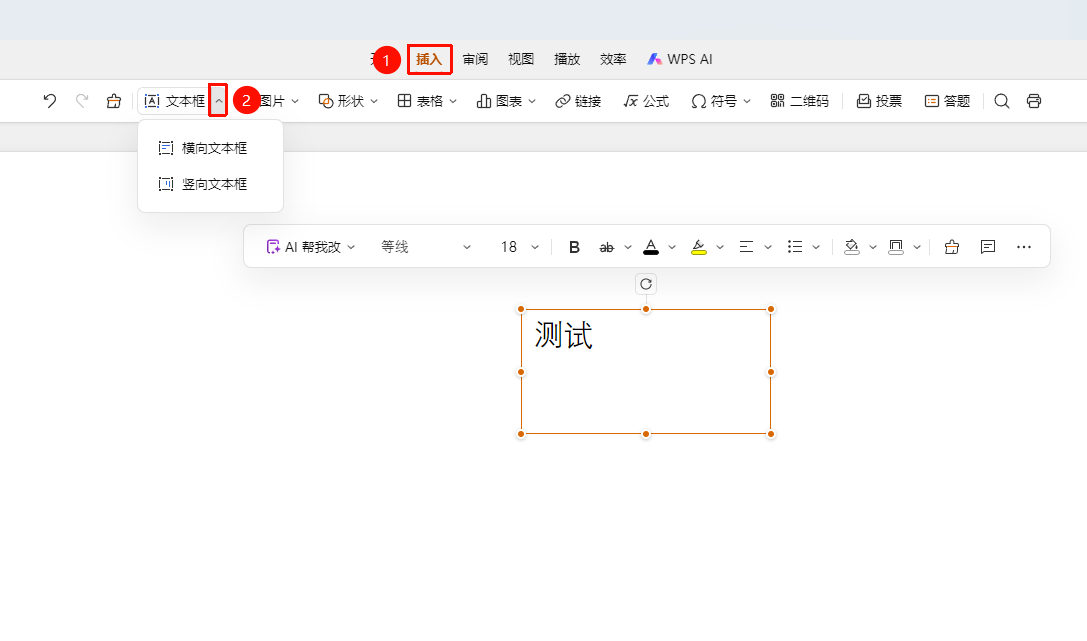Open the highlight color dropdown arrow

tap(720, 247)
